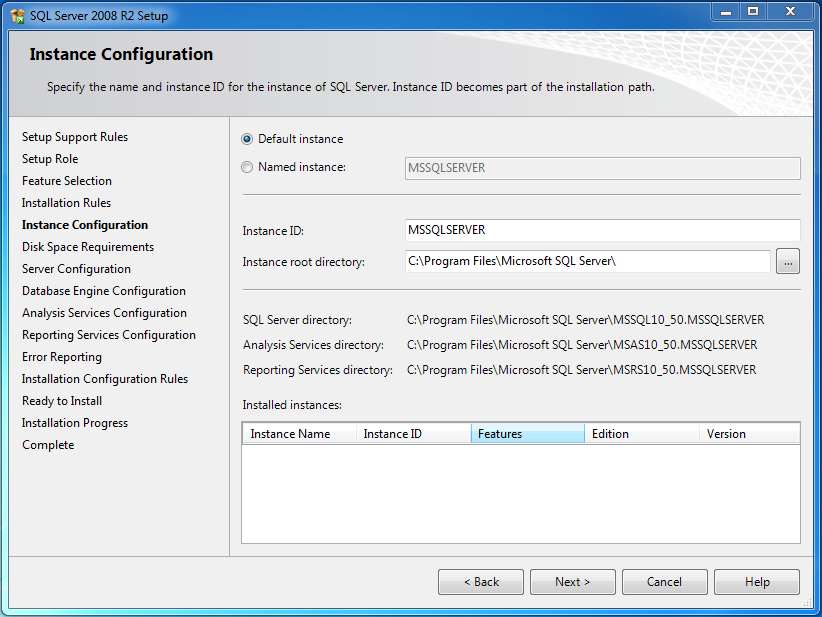Click the SQL Server Setup title bar icon
The width and height of the screenshot is (822, 617).
point(18,16)
